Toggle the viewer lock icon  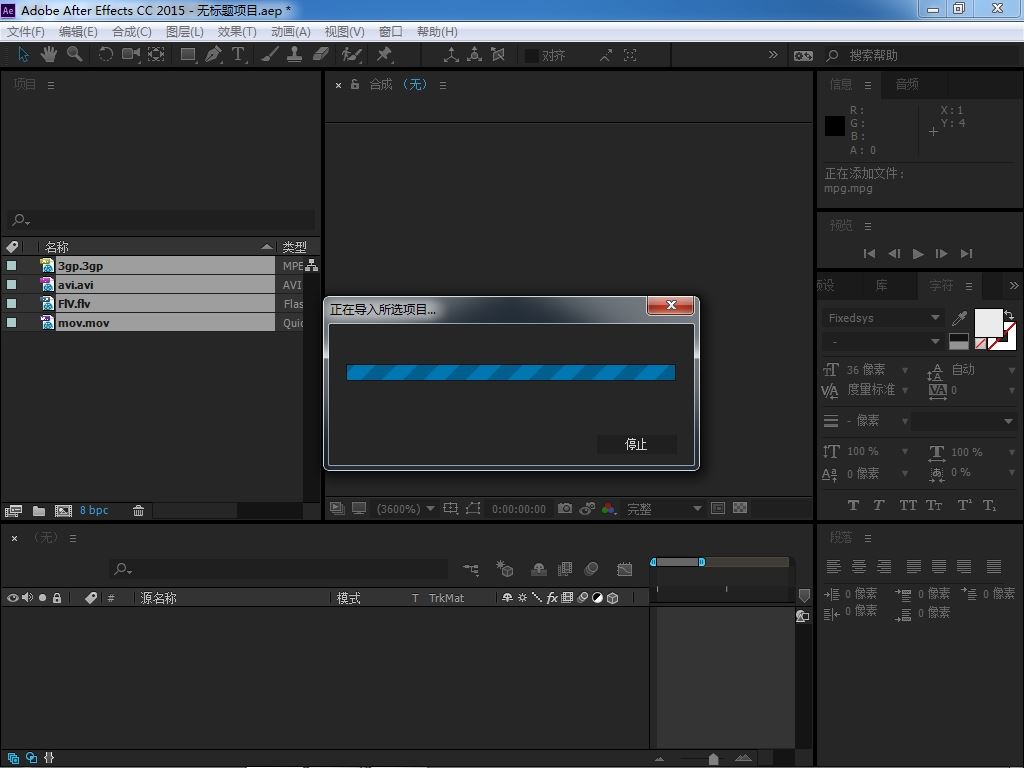(355, 84)
